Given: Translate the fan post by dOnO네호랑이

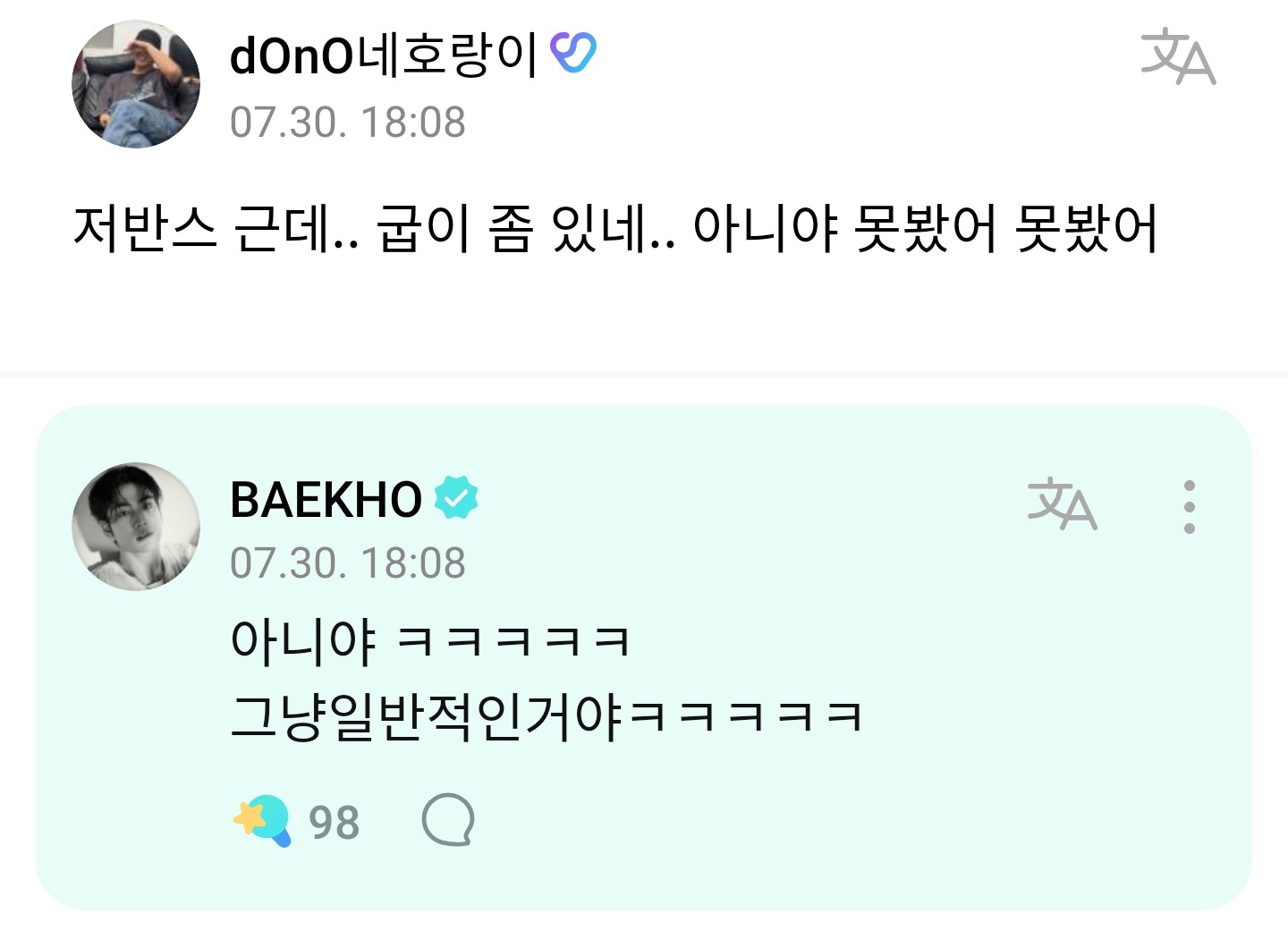Looking at the screenshot, I should (1178, 56).
